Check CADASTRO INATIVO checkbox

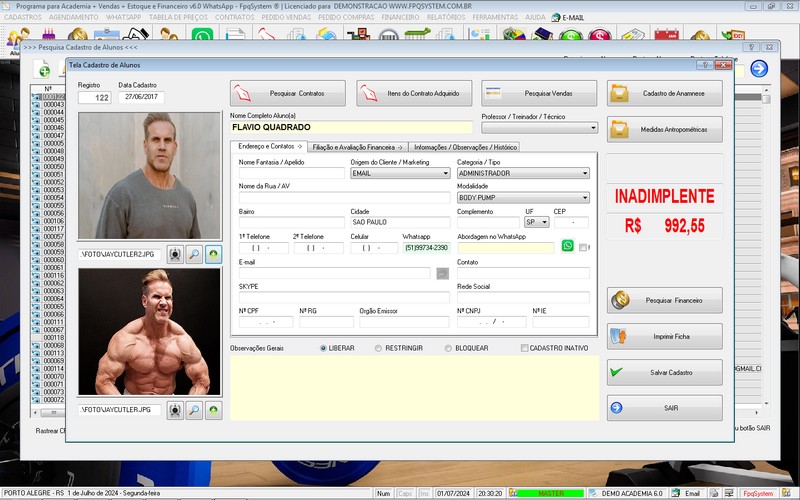524,348
